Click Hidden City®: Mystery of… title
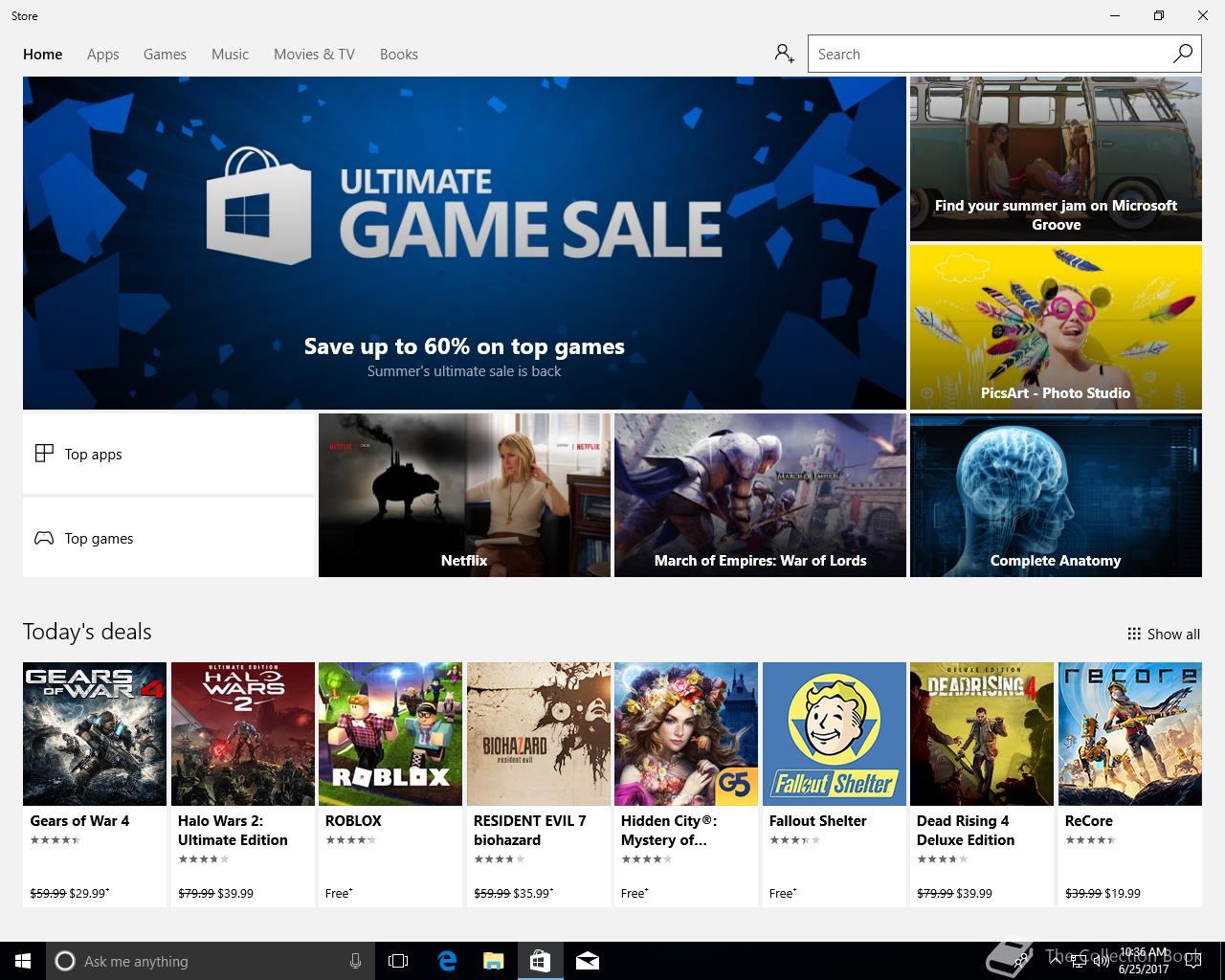The width and height of the screenshot is (1225, 980). point(669,831)
